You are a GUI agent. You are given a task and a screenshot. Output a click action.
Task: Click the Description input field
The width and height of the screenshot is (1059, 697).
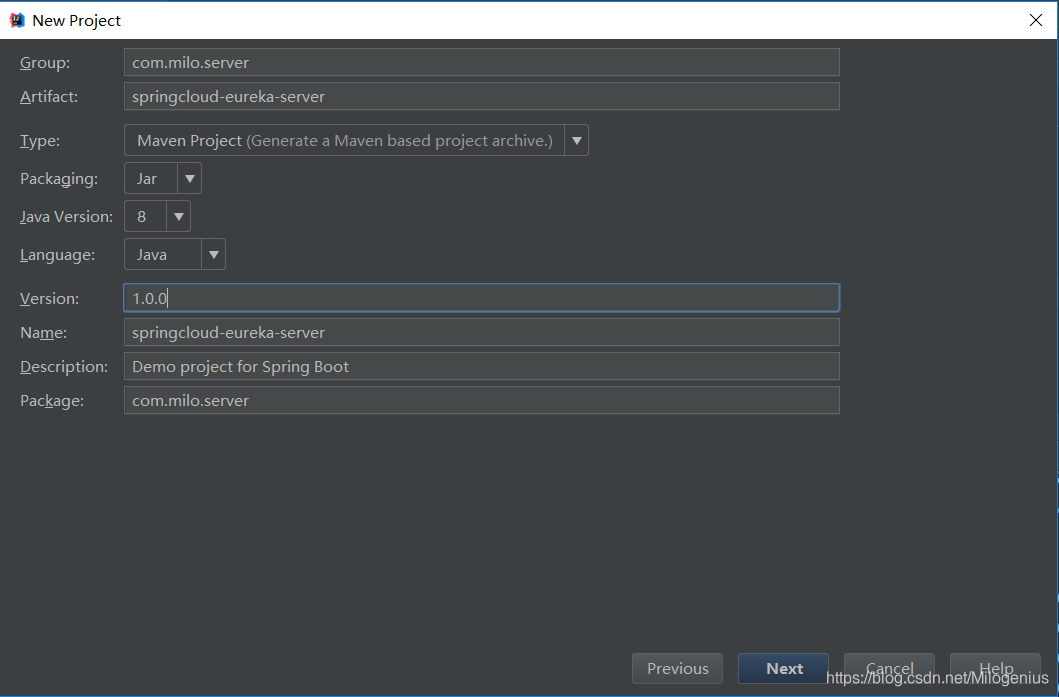482,366
